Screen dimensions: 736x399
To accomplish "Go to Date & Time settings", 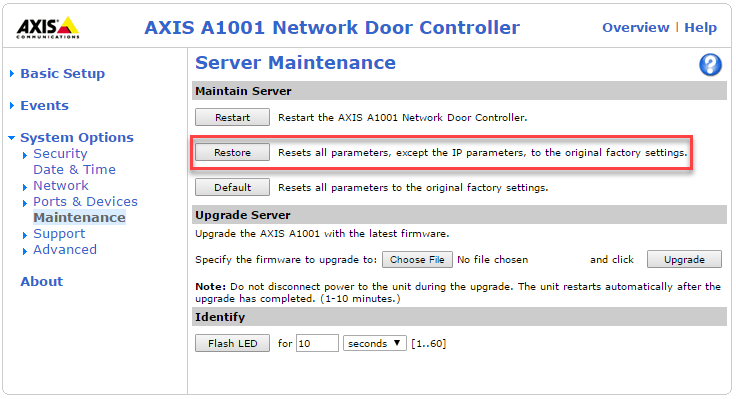I will point(74,170).
